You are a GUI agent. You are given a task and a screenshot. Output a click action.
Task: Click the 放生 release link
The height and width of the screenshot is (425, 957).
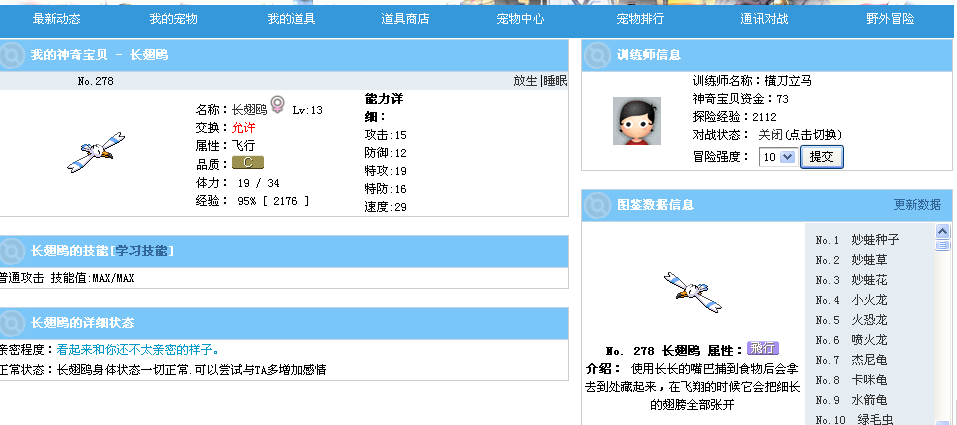click(525, 81)
